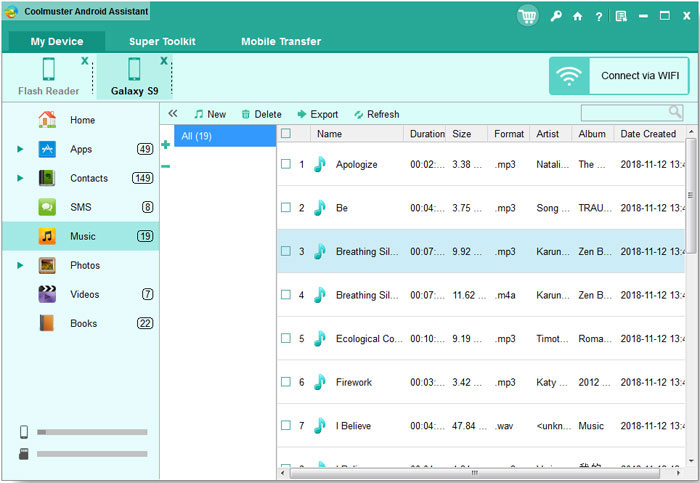Expand the Photos tree arrow
Image resolution: width=700 pixels, height=483 pixels.
coord(20,265)
